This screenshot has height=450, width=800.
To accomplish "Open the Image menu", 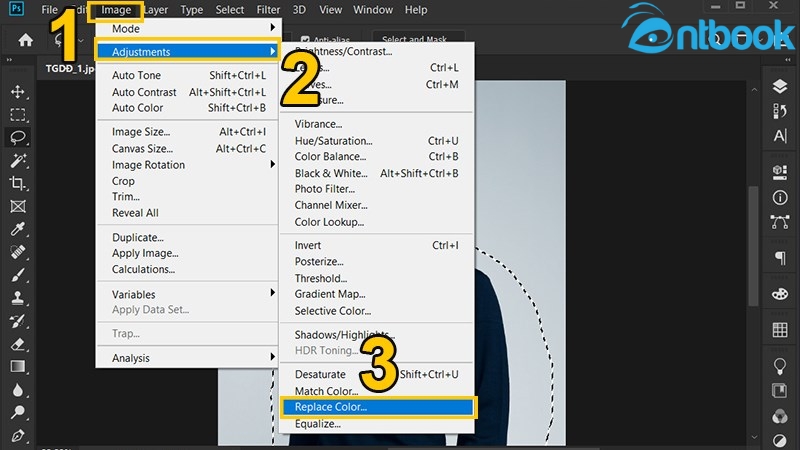I will coord(116,10).
